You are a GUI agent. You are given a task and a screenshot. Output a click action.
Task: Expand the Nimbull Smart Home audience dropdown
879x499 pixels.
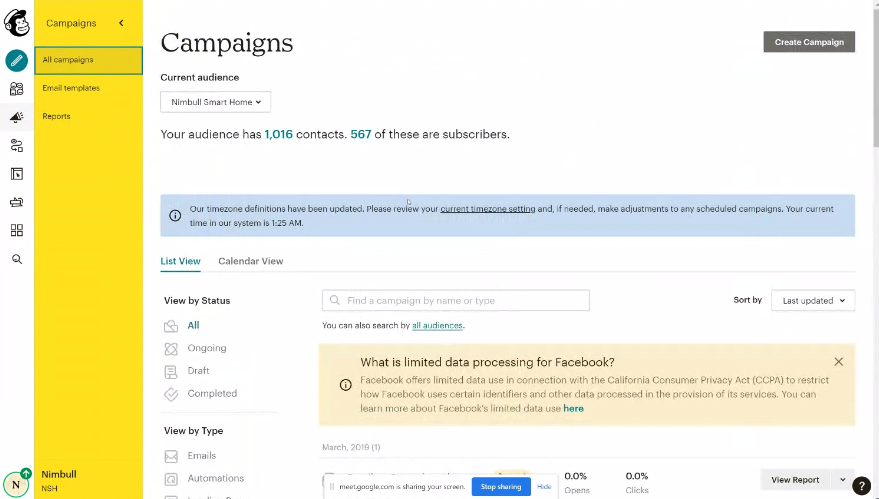[216, 102]
